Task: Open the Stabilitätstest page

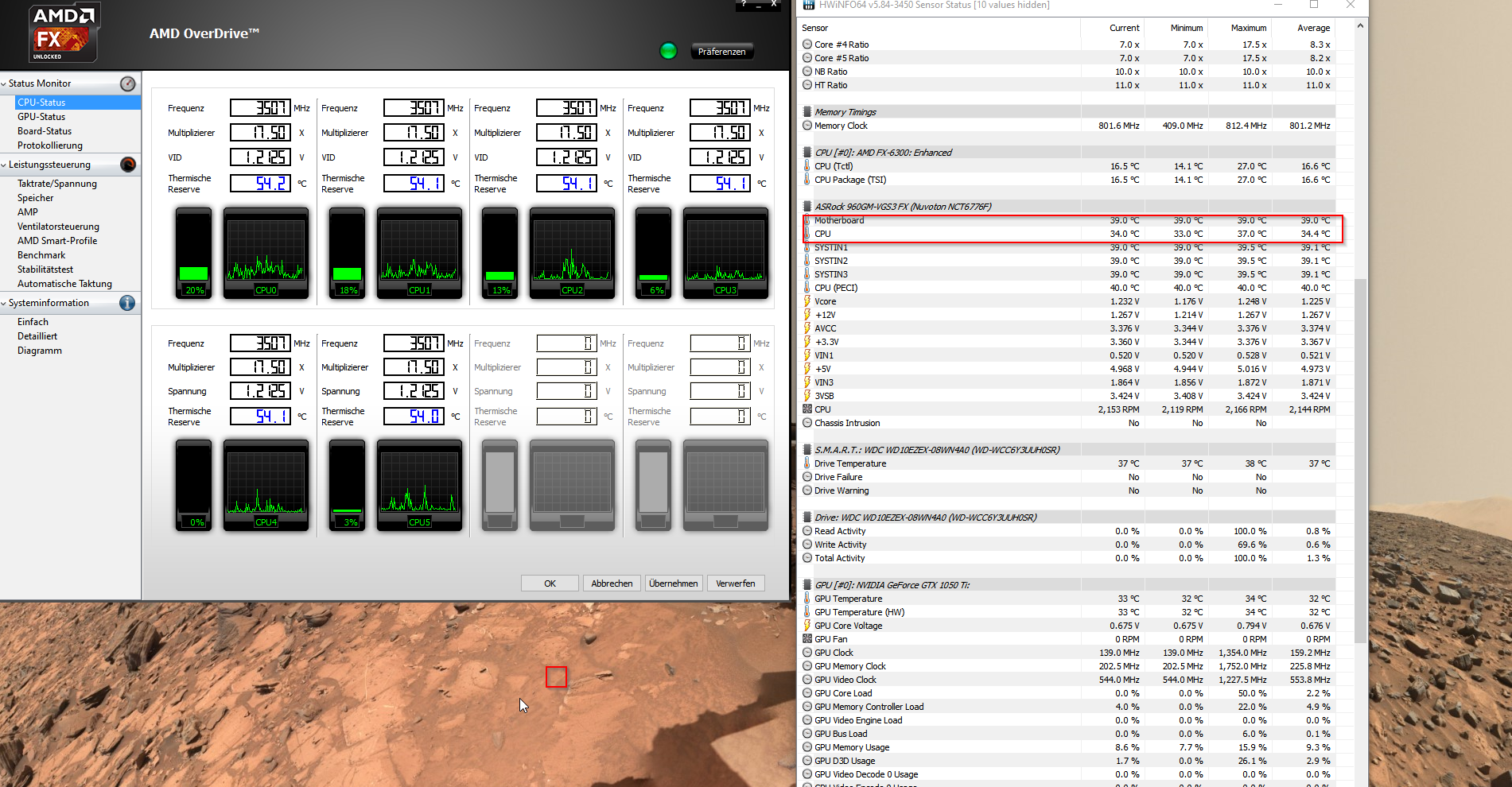Action: pos(45,269)
